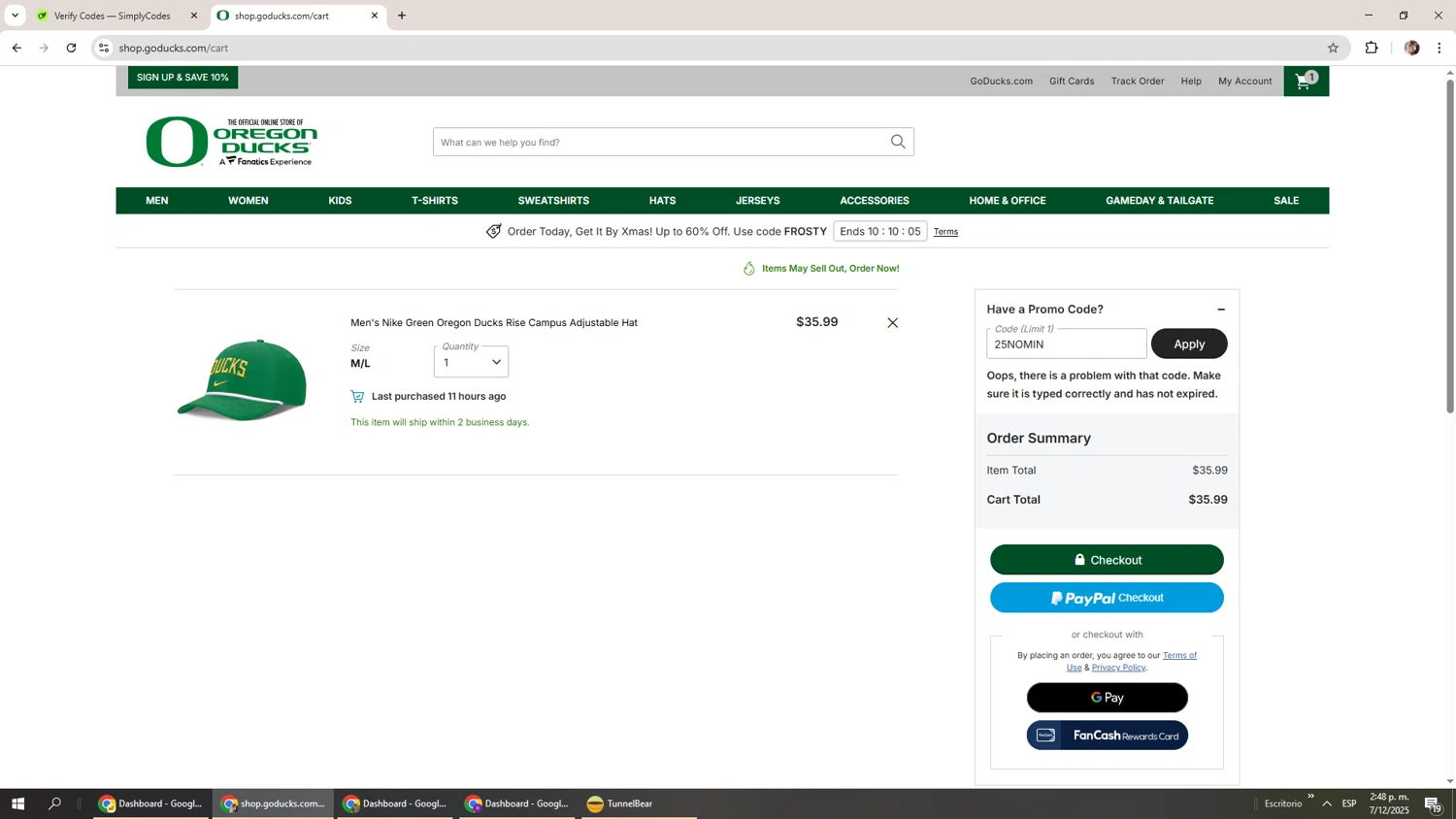Open the ACCESSORIES menu
The height and width of the screenshot is (819, 1456).
[875, 201]
